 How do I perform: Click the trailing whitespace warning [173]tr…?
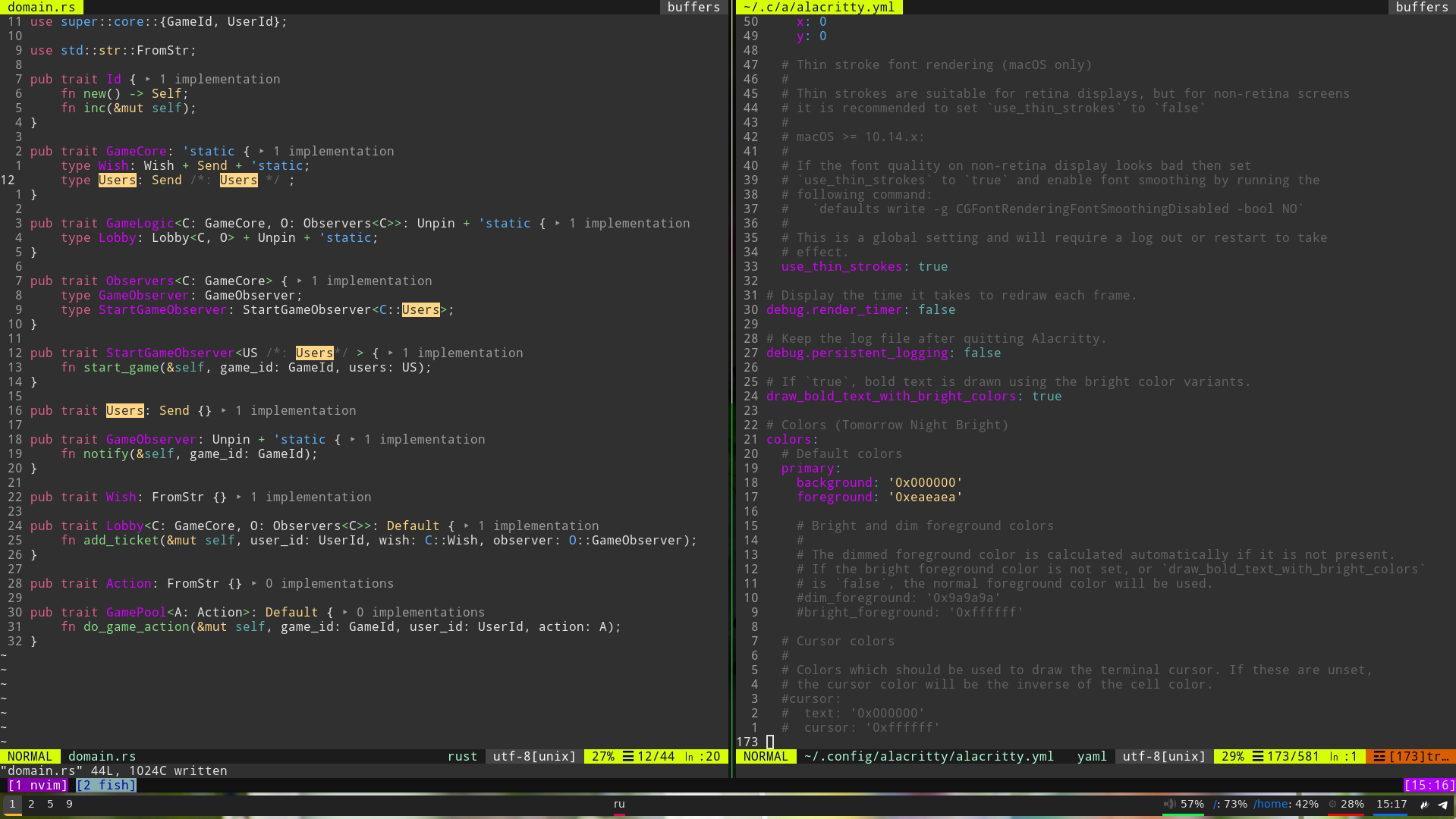coord(1410,756)
